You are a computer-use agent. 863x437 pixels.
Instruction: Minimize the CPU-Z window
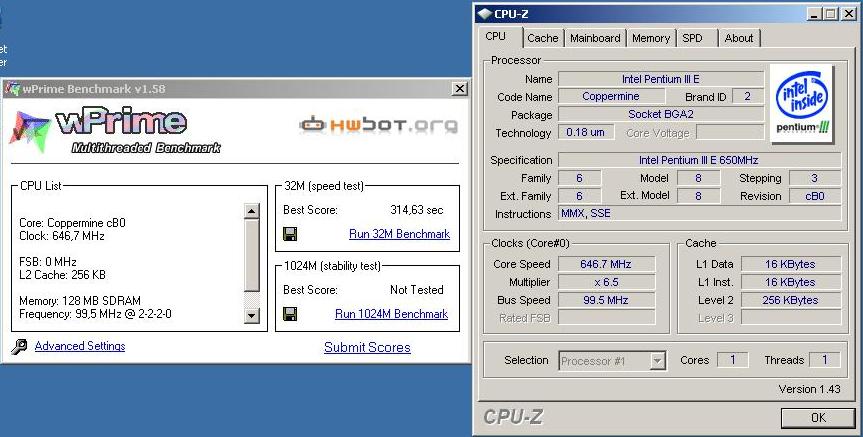point(816,14)
